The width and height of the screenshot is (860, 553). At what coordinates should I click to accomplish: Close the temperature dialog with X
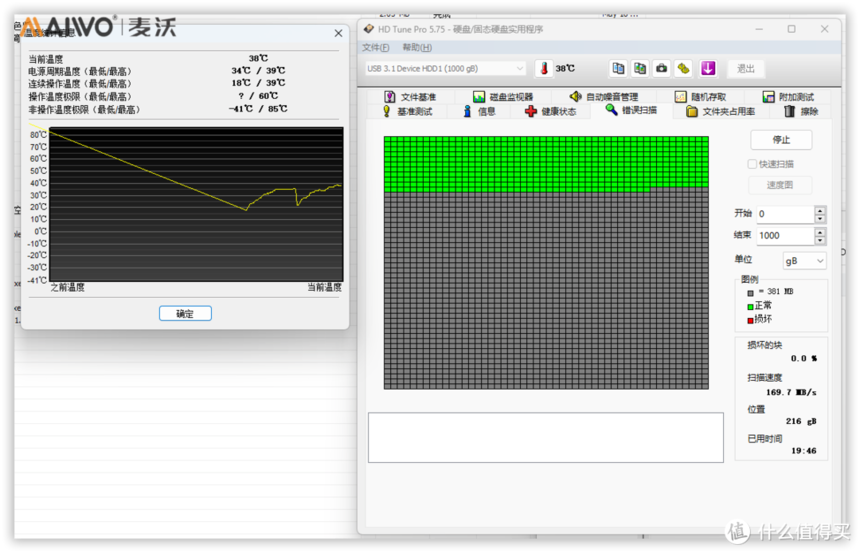click(338, 33)
